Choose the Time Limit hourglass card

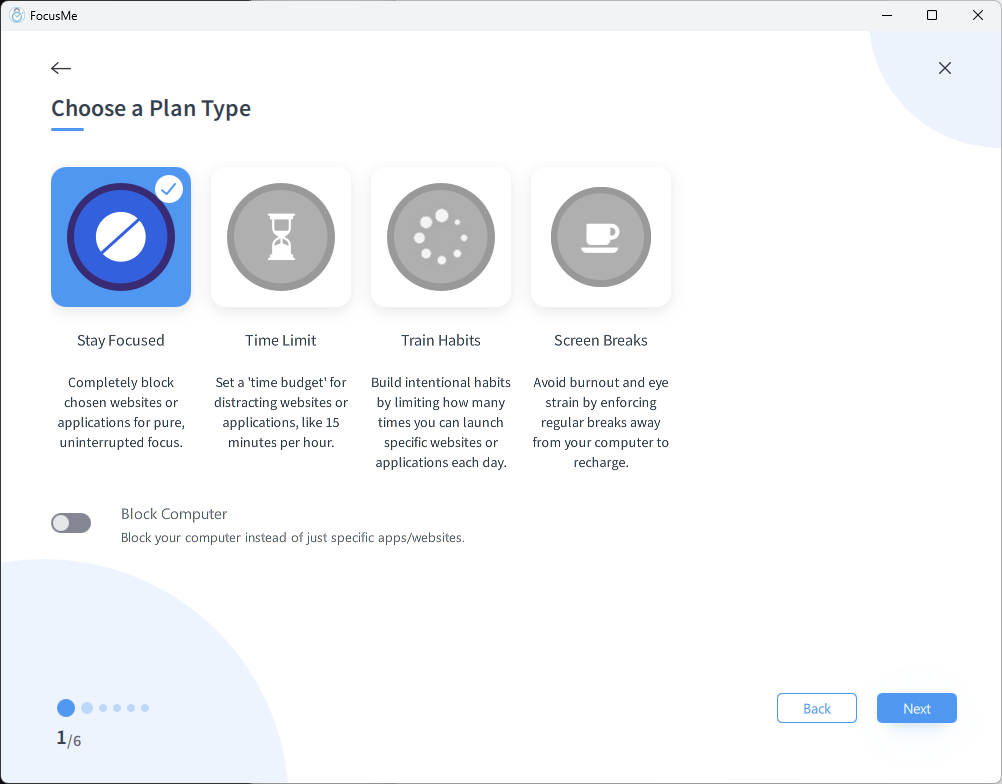(281, 237)
